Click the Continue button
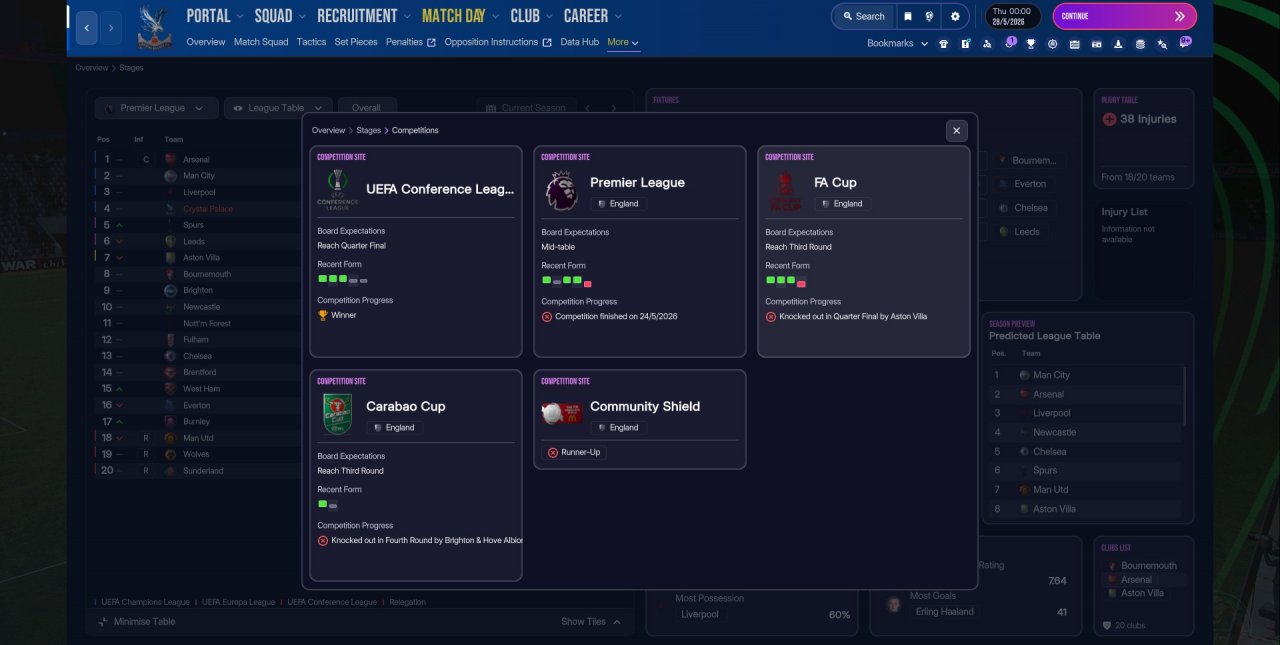The width and height of the screenshot is (1280, 645). click(1124, 16)
